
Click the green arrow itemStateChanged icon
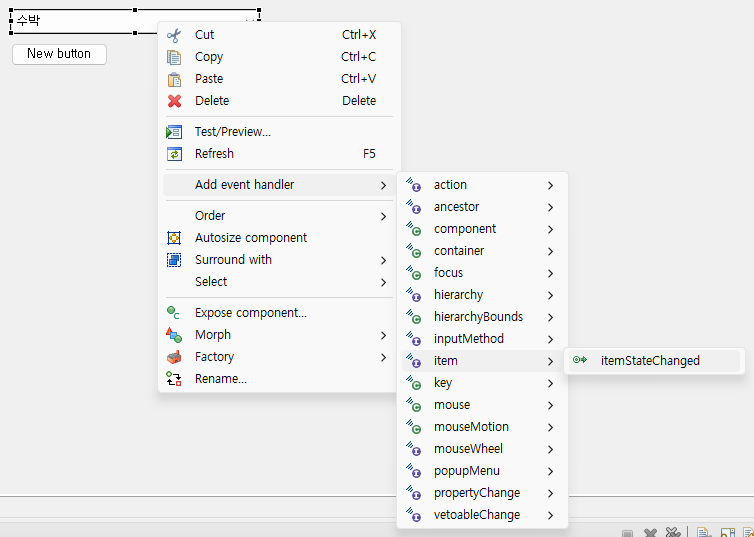580,360
